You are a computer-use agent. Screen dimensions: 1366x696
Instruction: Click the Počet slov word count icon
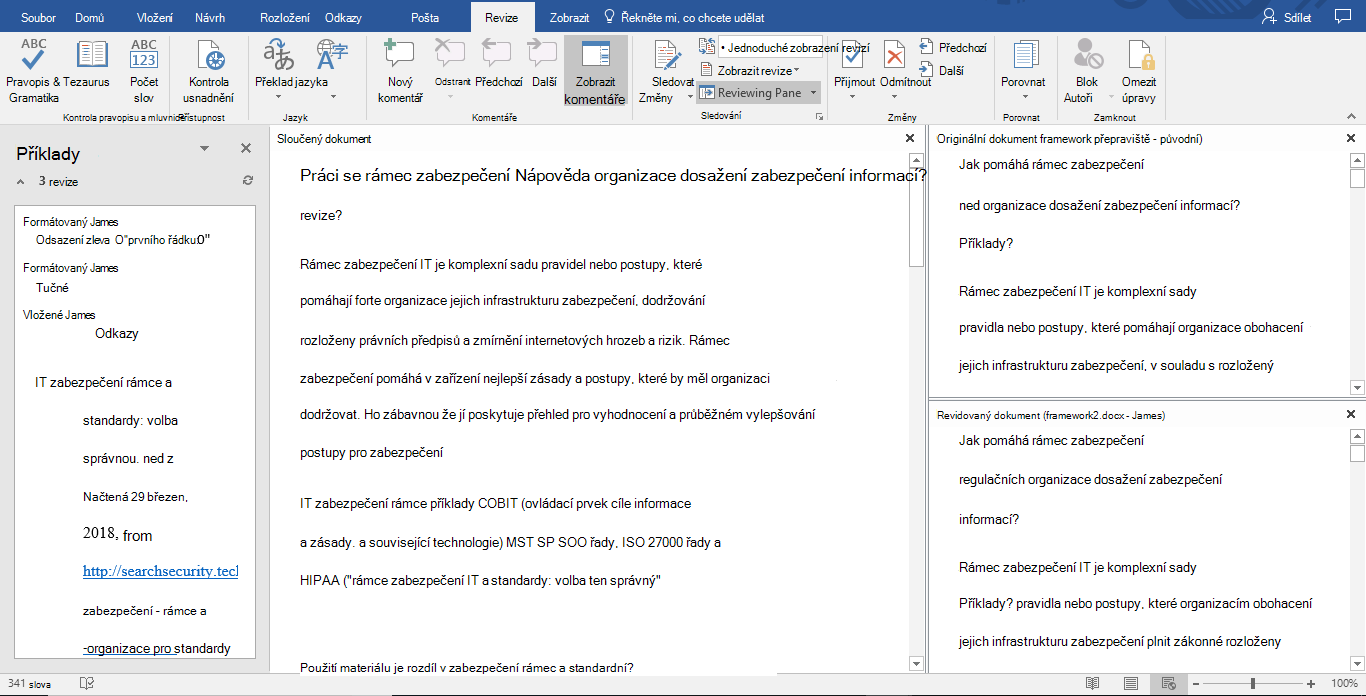(144, 72)
